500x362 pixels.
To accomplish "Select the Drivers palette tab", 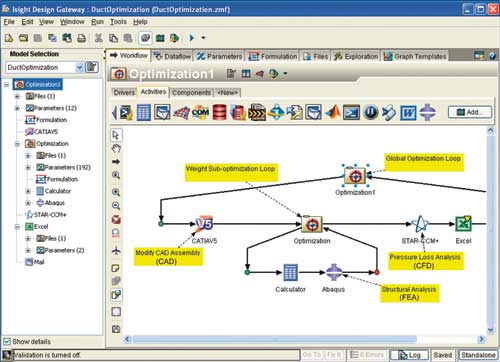I will coord(124,92).
